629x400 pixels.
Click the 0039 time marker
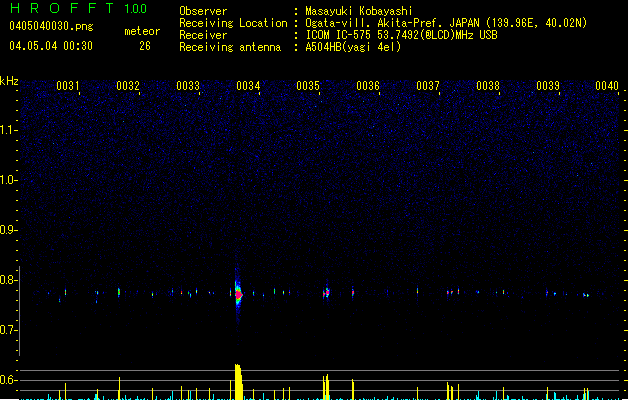click(x=548, y=86)
